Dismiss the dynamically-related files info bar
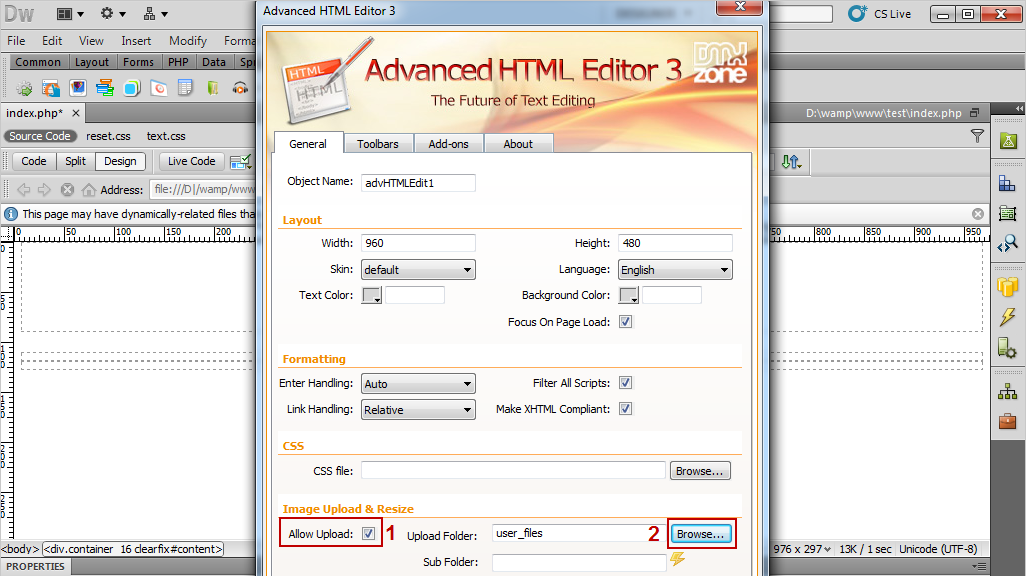The width and height of the screenshot is (1026, 576). pos(978,214)
